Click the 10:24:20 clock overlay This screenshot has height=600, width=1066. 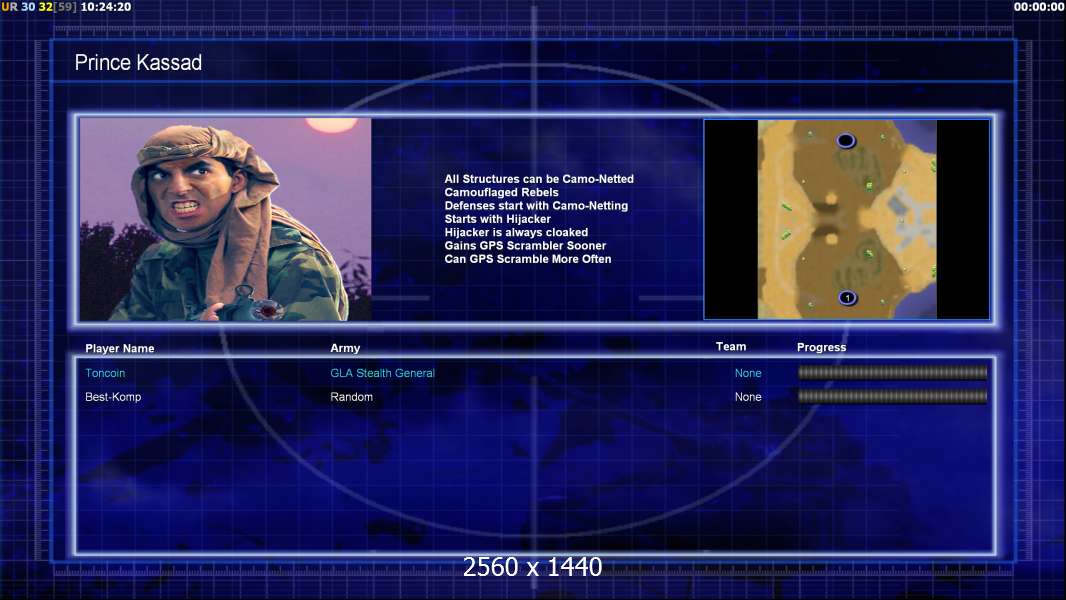pyautogui.click(x=106, y=7)
